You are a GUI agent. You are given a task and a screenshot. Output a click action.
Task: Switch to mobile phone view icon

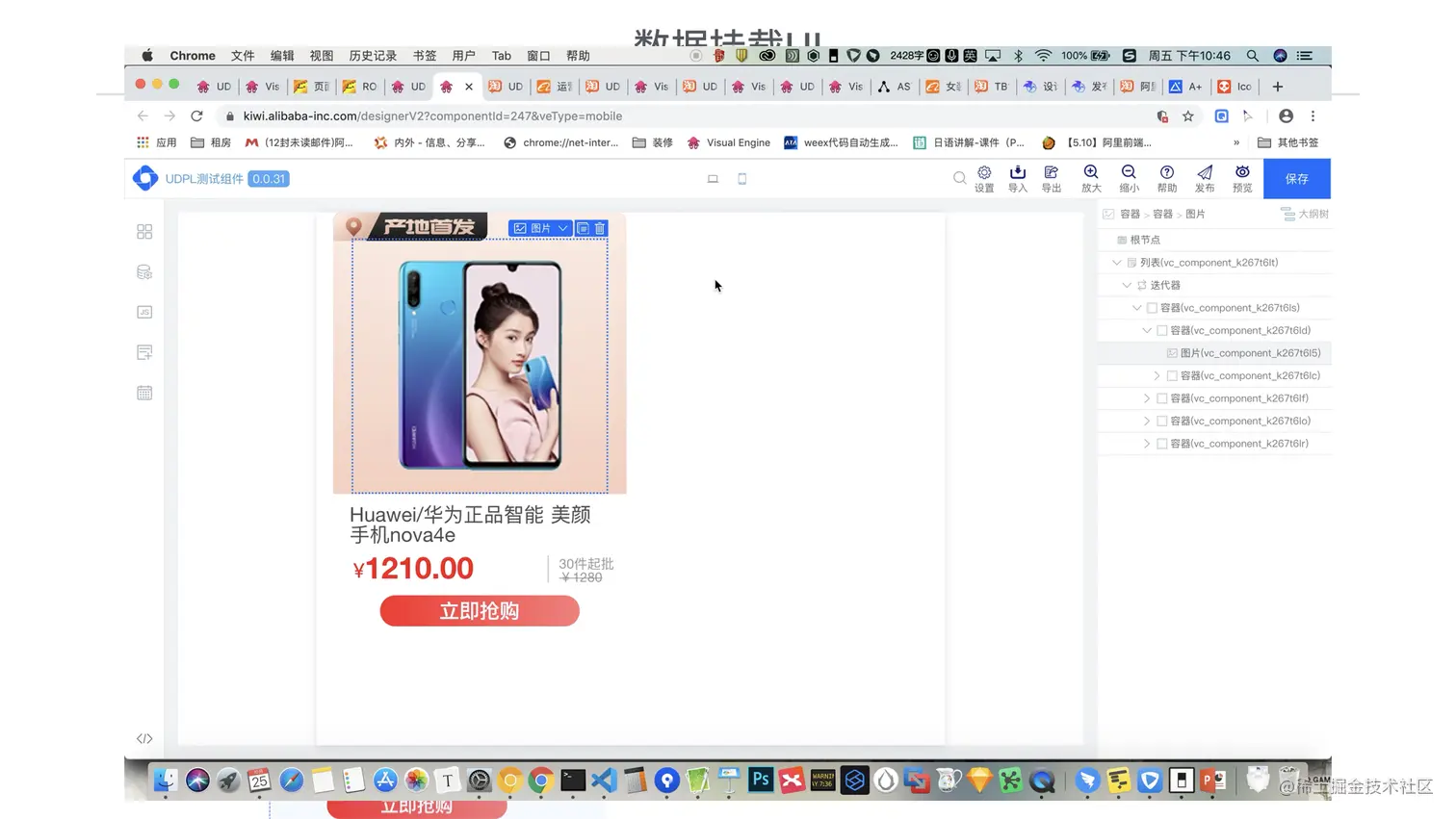point(742,179)
